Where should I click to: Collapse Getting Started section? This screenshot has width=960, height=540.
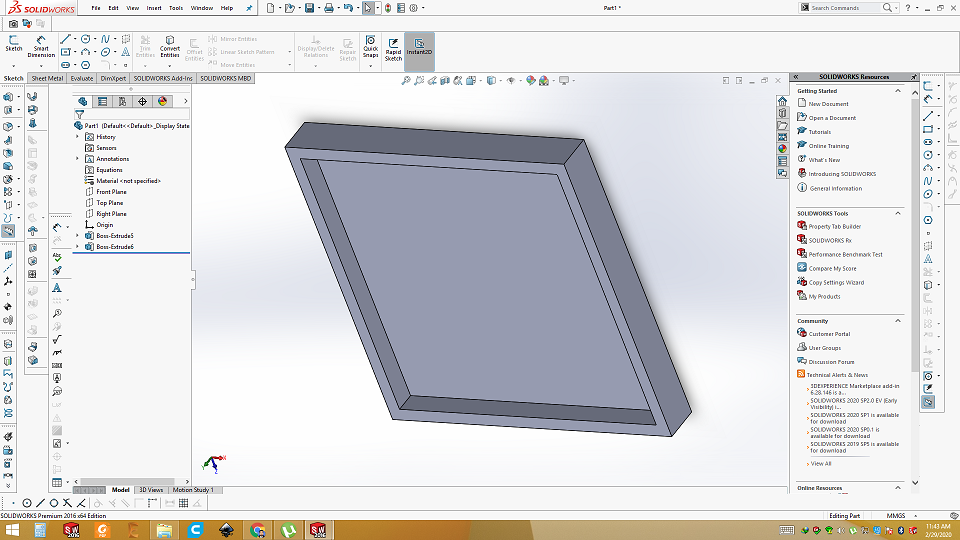pos(898,91)
